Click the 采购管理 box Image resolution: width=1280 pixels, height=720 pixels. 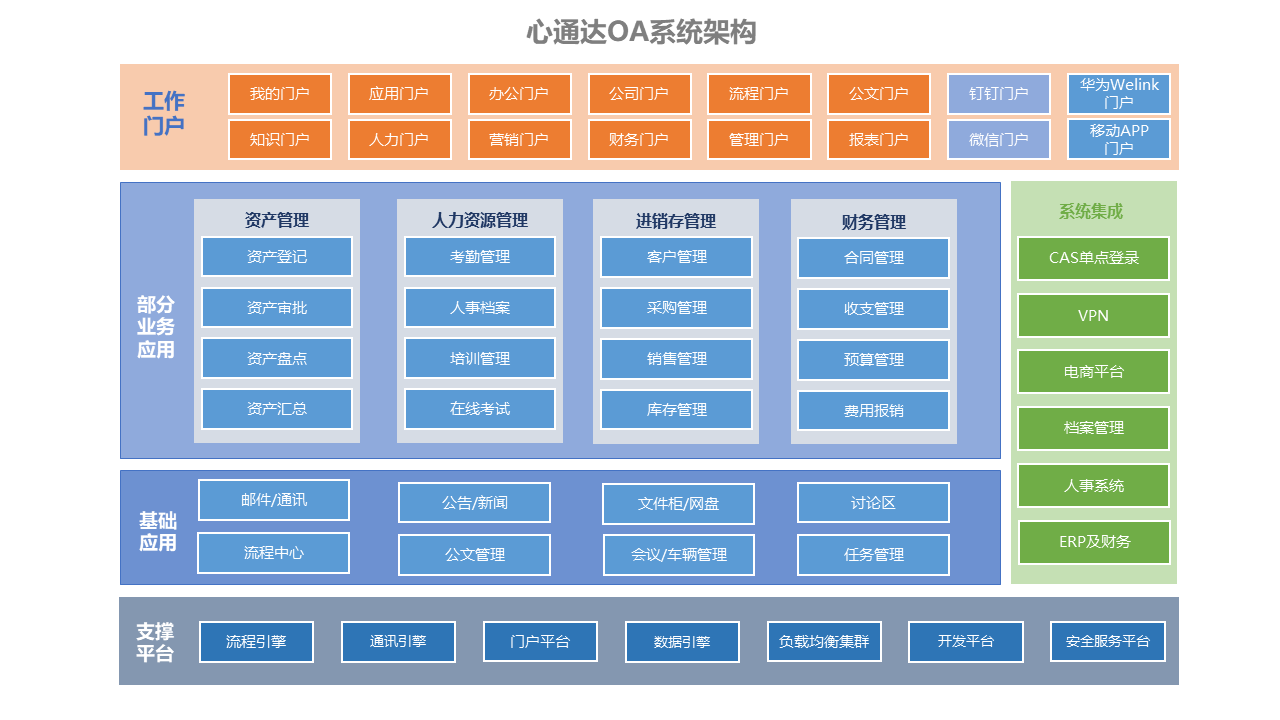pyautogui.click(x=677, y=308)
